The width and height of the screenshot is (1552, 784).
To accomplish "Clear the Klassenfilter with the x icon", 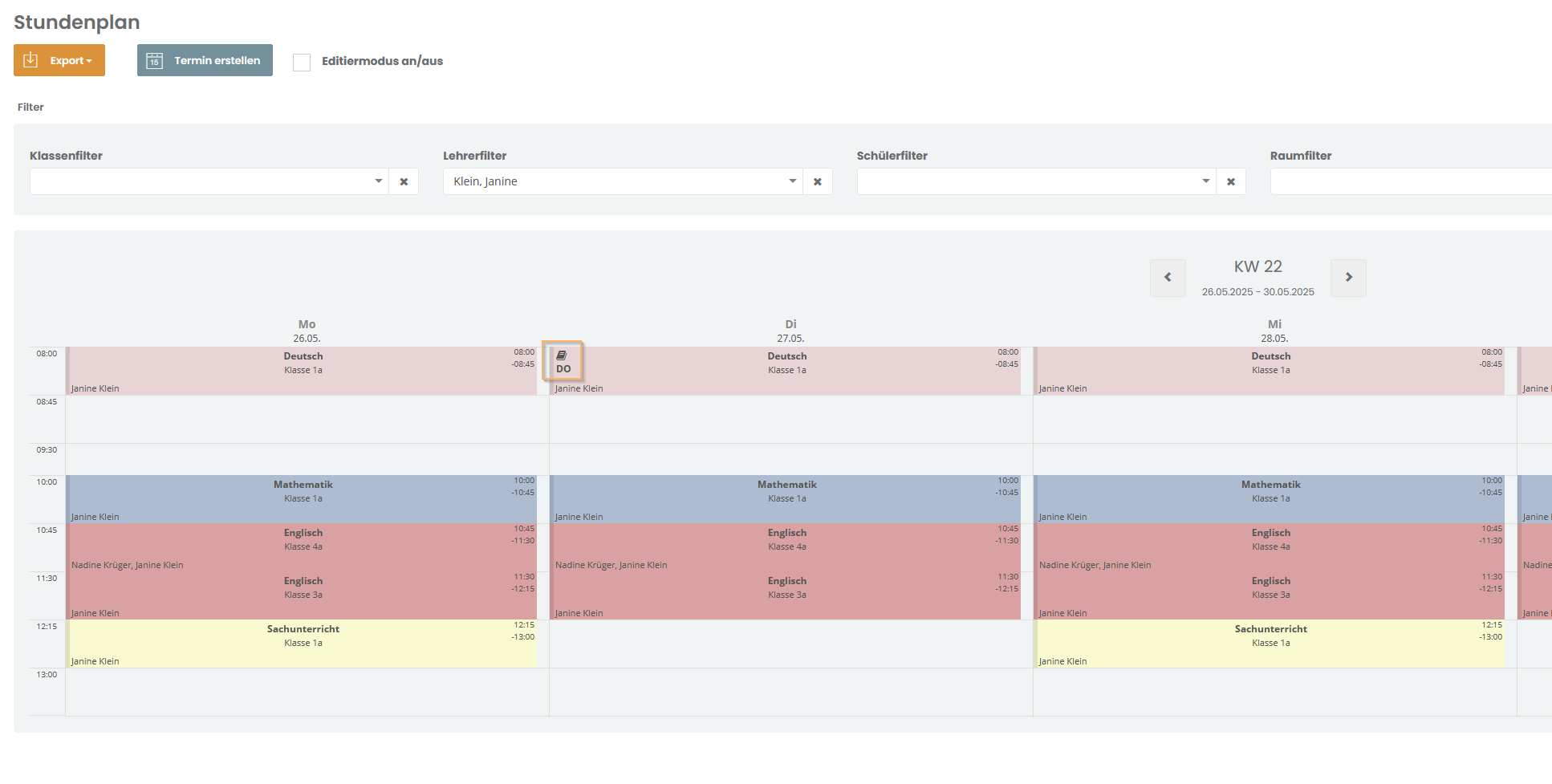I will click(404, 181).
